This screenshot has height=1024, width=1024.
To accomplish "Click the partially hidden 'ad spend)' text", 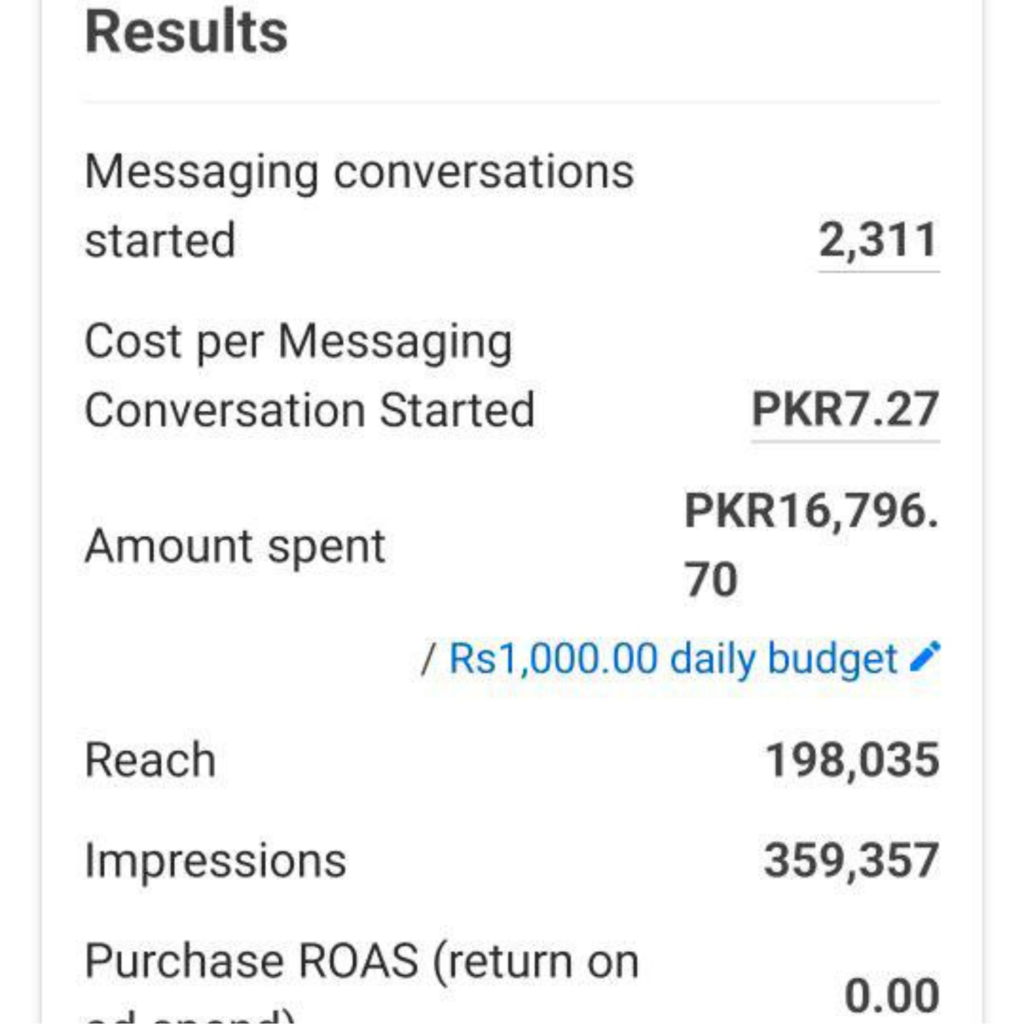I will 191,1016.
